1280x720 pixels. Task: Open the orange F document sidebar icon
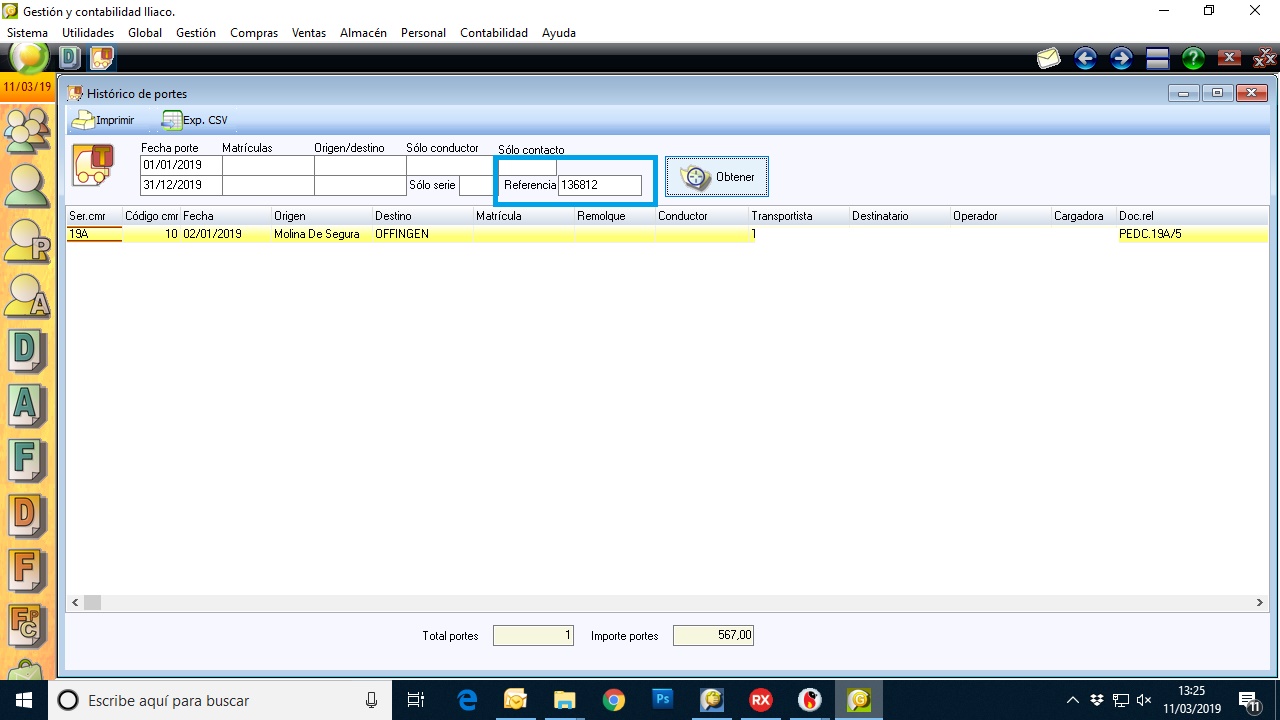coord(27,572)
